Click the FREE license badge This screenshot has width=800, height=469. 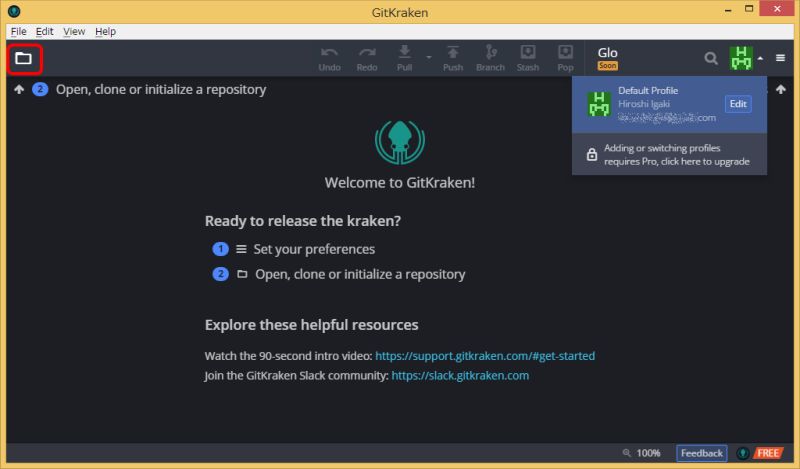coord(767,453)
